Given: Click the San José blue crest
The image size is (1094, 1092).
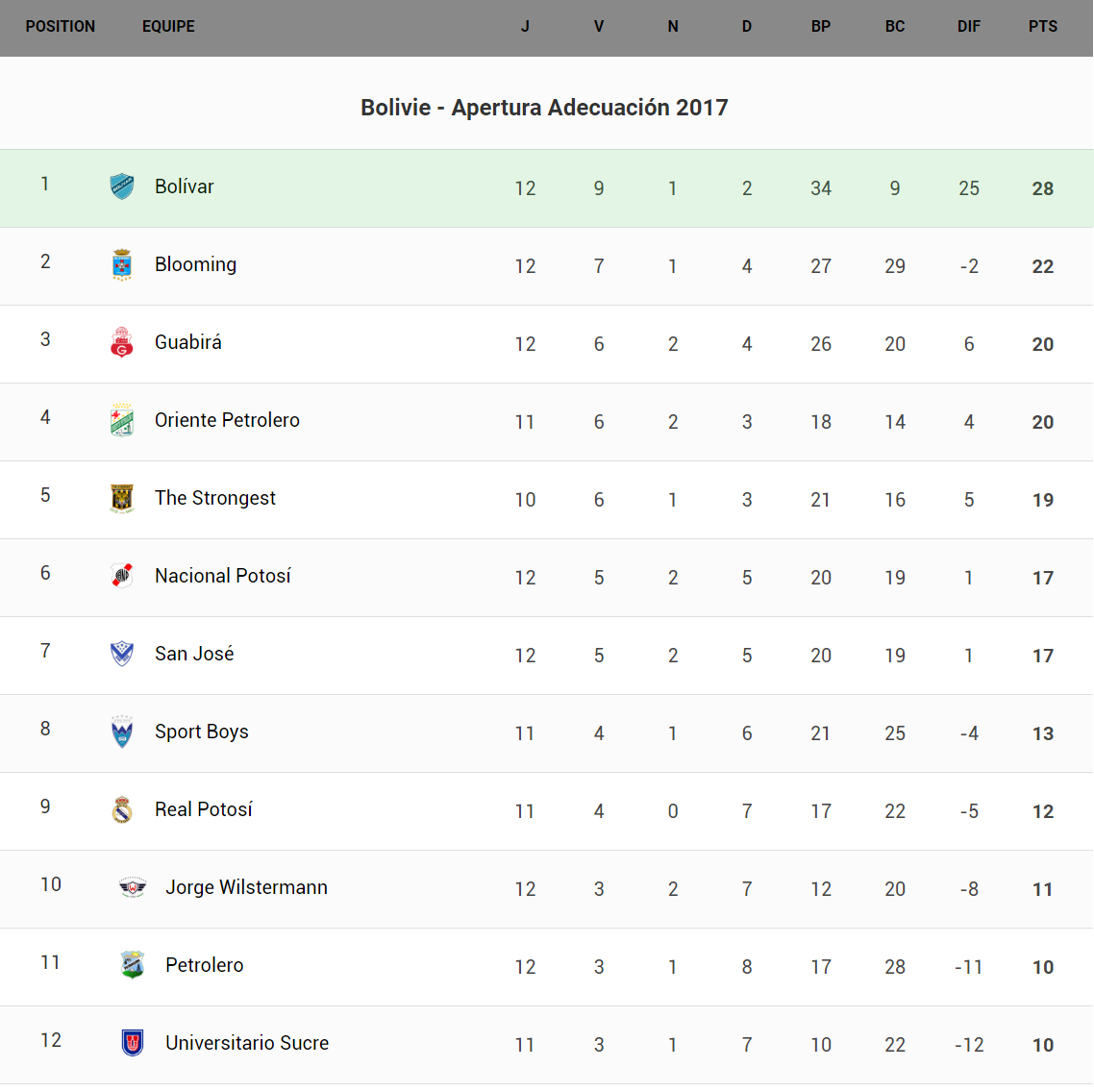Looking at the screenshot, I should (122, 654).
